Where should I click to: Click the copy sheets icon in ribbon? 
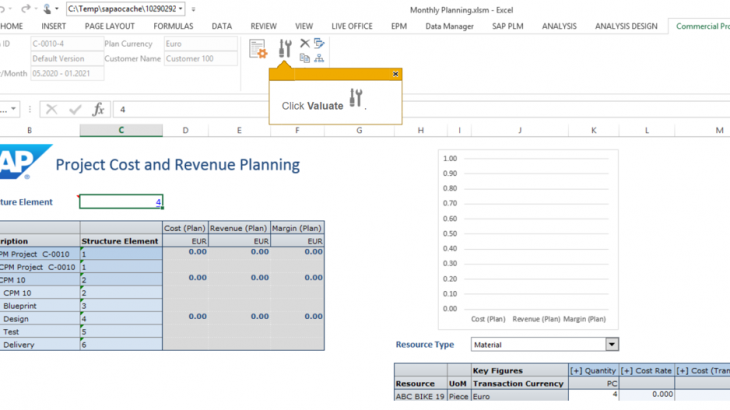click(305, 59)
